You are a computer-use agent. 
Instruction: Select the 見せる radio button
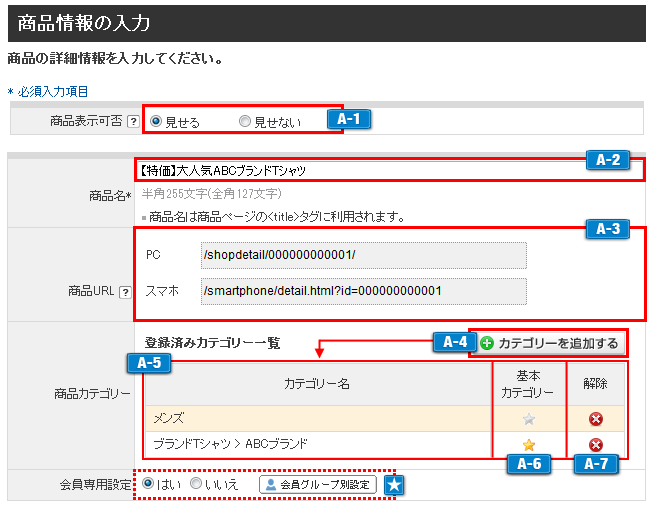tap(156, 122)
